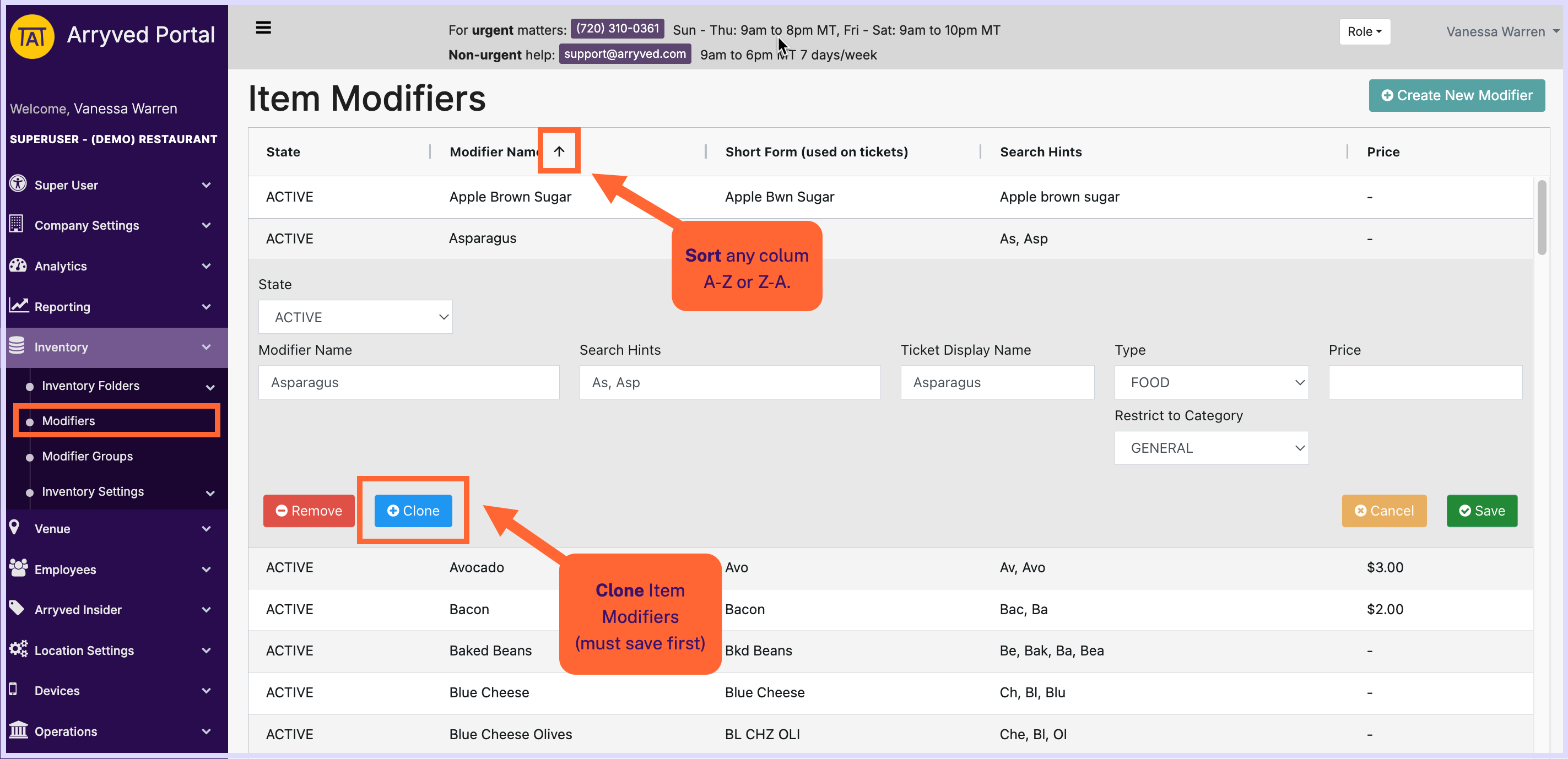The height and width of the screenshot is (759, 1568).
Task: Click the Devices phone icon
Action: click(13, 689)
